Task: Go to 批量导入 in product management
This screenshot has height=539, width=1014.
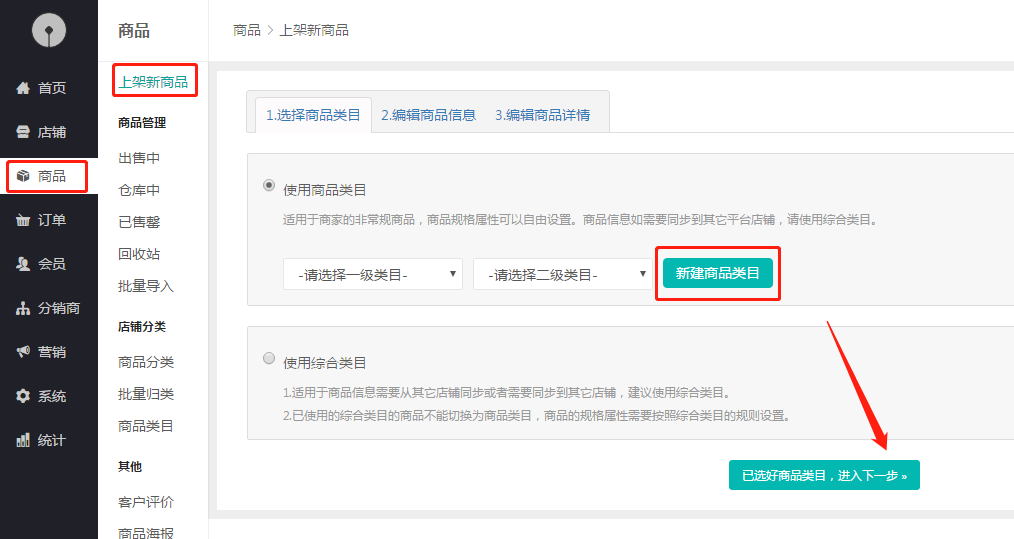Action: pyautogui.click(x=146, y=286)
